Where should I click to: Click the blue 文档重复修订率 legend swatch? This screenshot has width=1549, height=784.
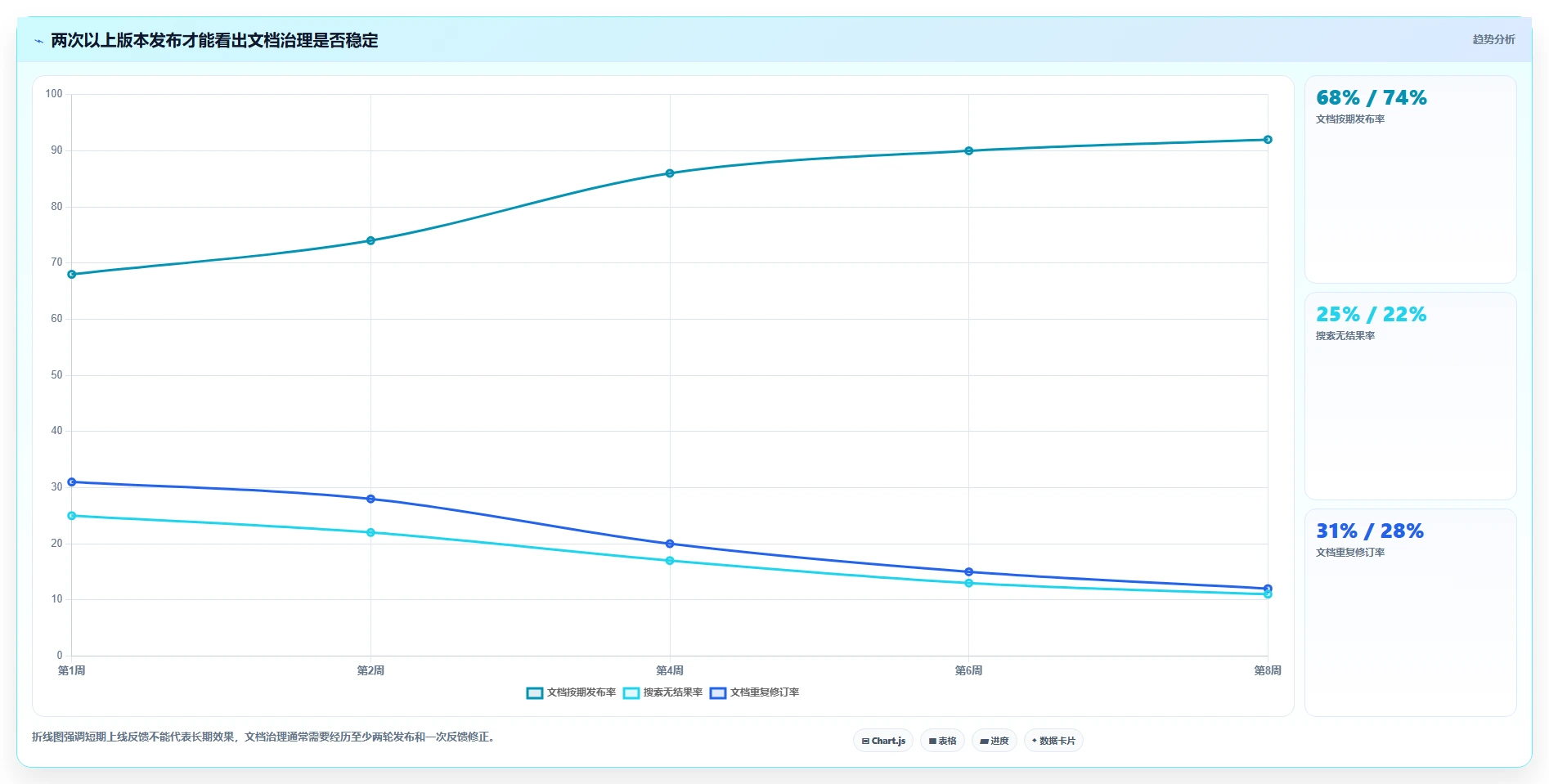[718, 693]
